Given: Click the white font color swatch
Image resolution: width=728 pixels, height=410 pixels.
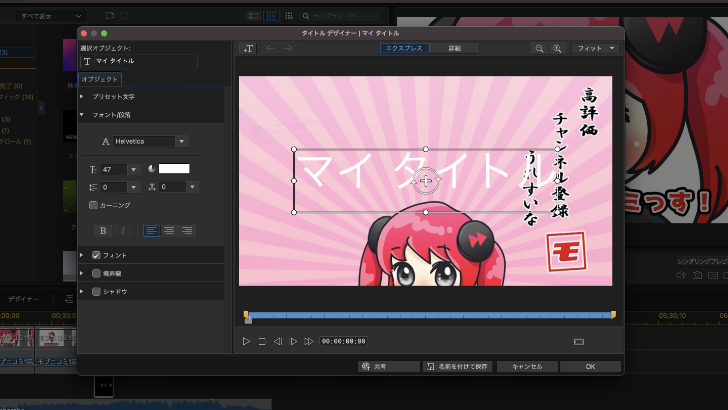Looking at the screenshot, I should [174, 169].
